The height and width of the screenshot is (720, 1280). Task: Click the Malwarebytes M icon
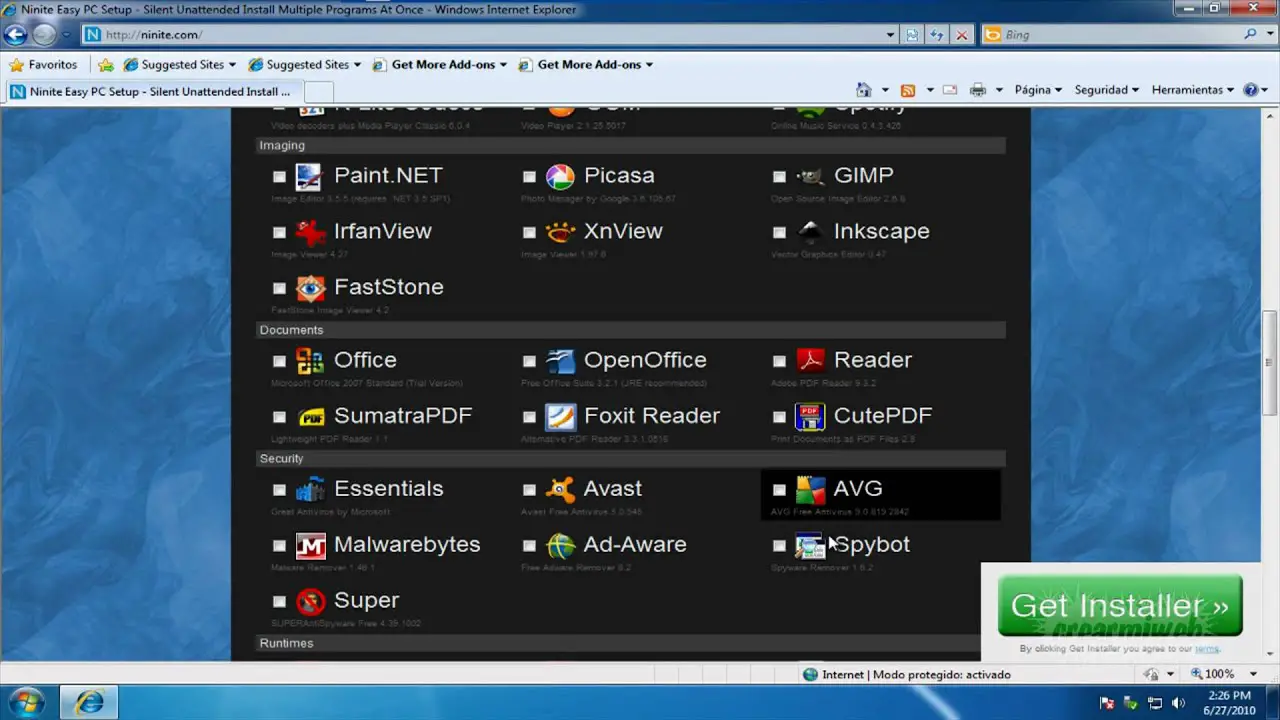pos(309,546)
